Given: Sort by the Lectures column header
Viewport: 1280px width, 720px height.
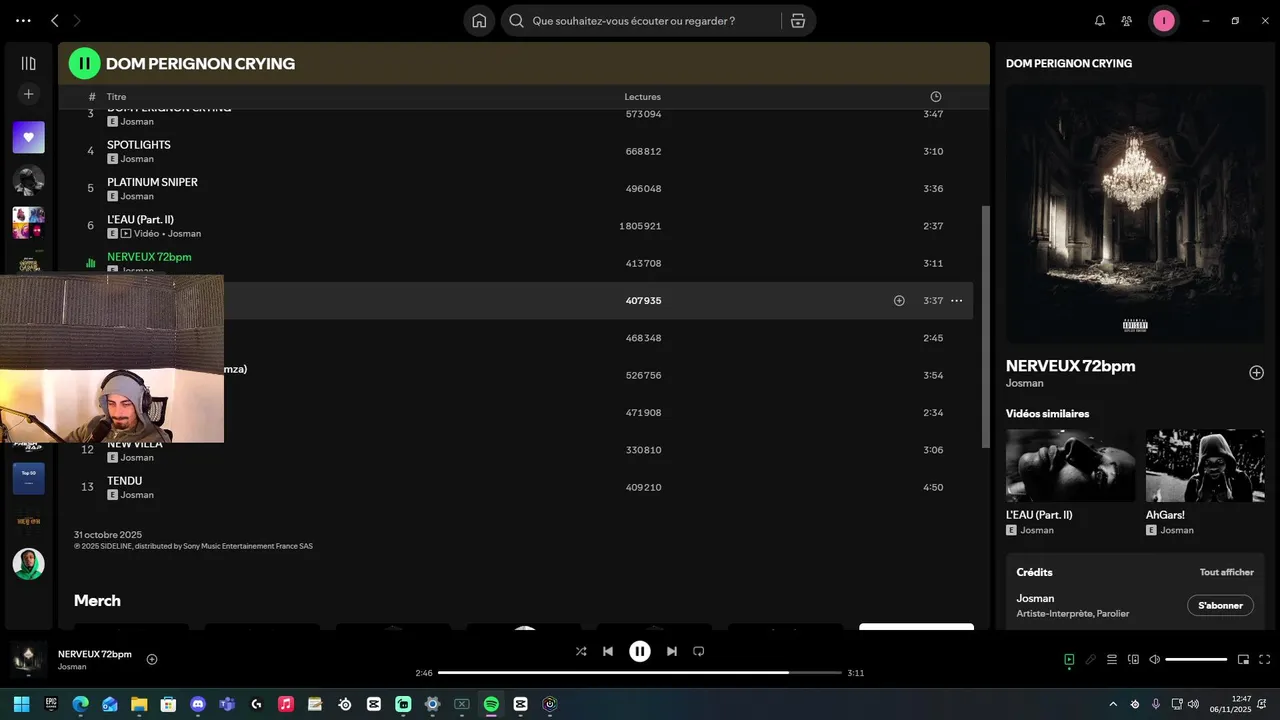Looking at the screenshot, I should [x=642, y=97].
